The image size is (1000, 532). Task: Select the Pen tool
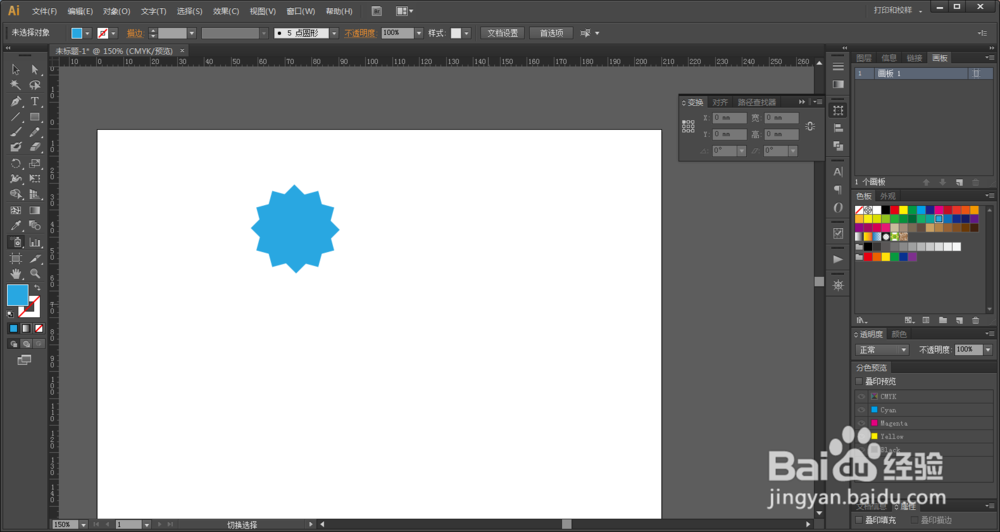click(x=16, y=101)
